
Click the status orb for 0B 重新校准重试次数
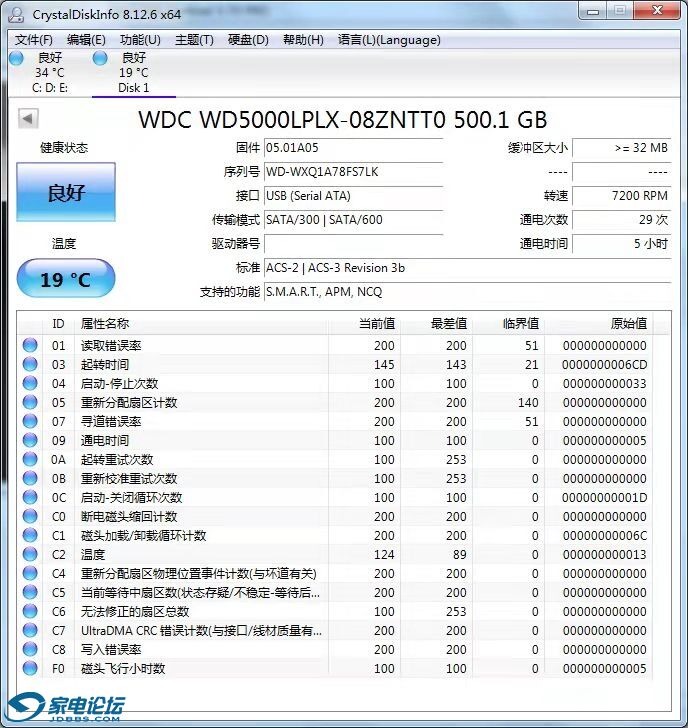[x=30, y=478]
